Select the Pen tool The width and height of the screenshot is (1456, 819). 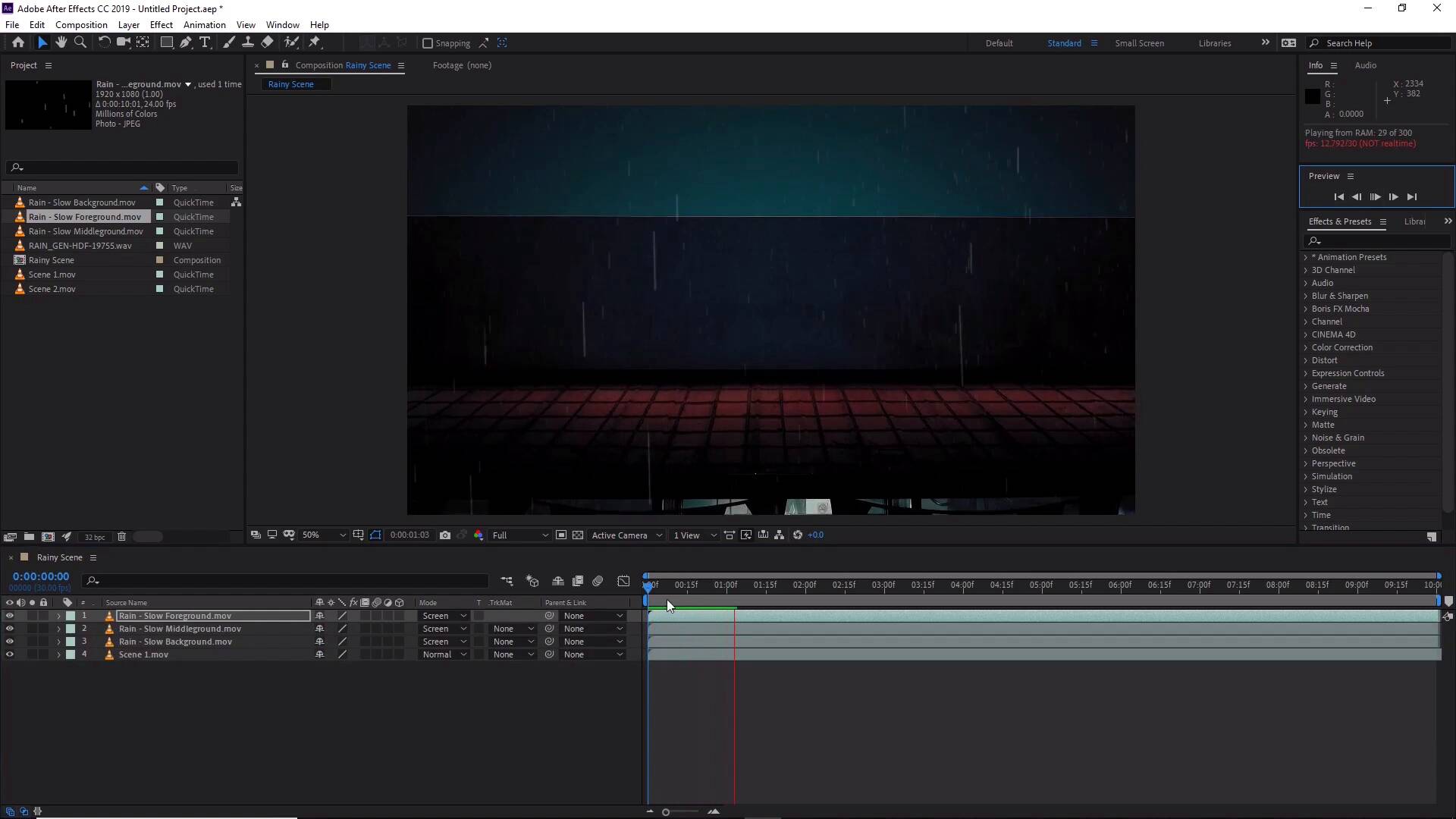[x=186, y=42]
